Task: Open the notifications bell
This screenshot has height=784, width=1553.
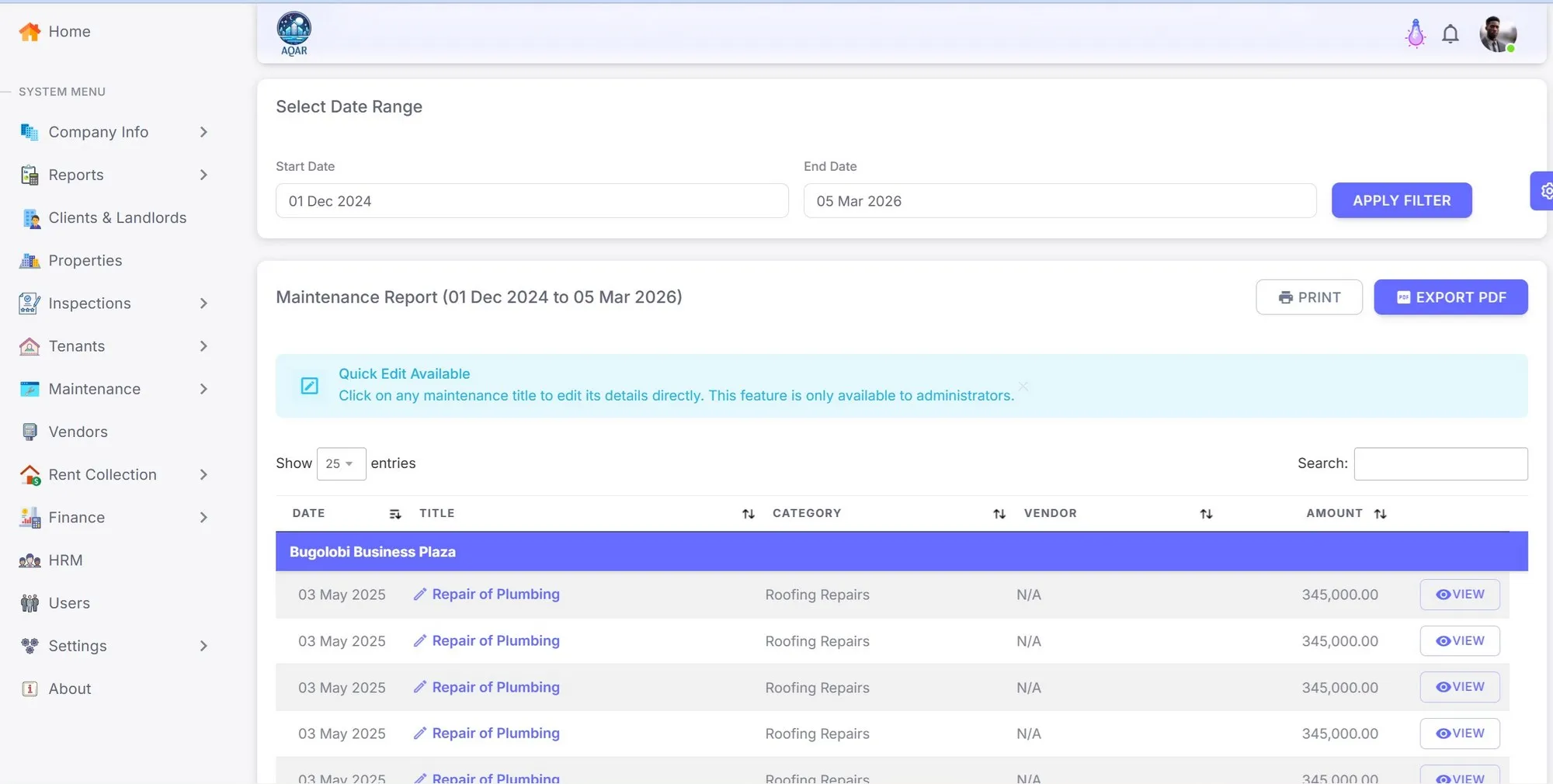Action: pos(1450,34)
